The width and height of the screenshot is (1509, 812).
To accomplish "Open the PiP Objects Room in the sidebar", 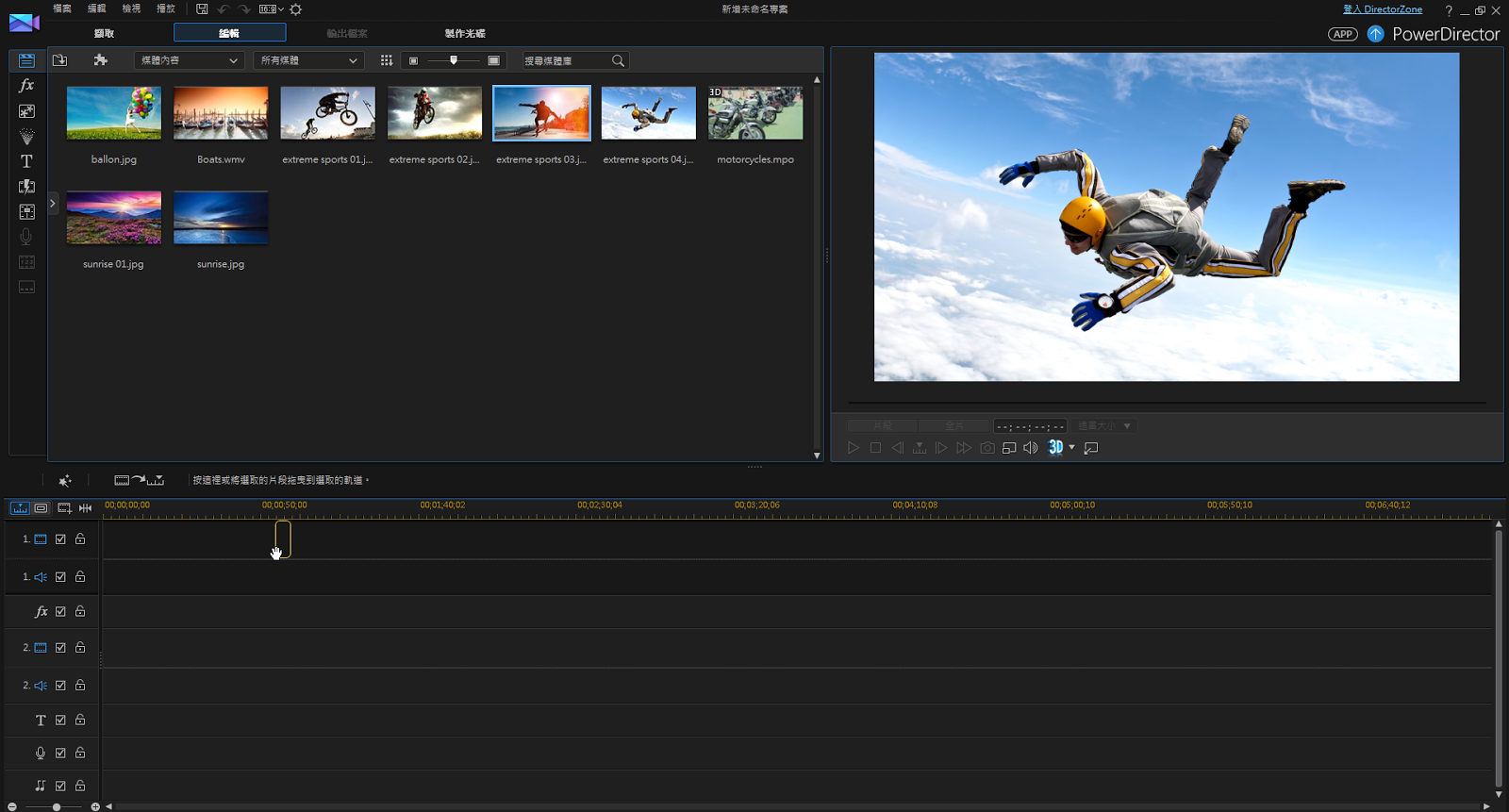I will click(26, 111).
